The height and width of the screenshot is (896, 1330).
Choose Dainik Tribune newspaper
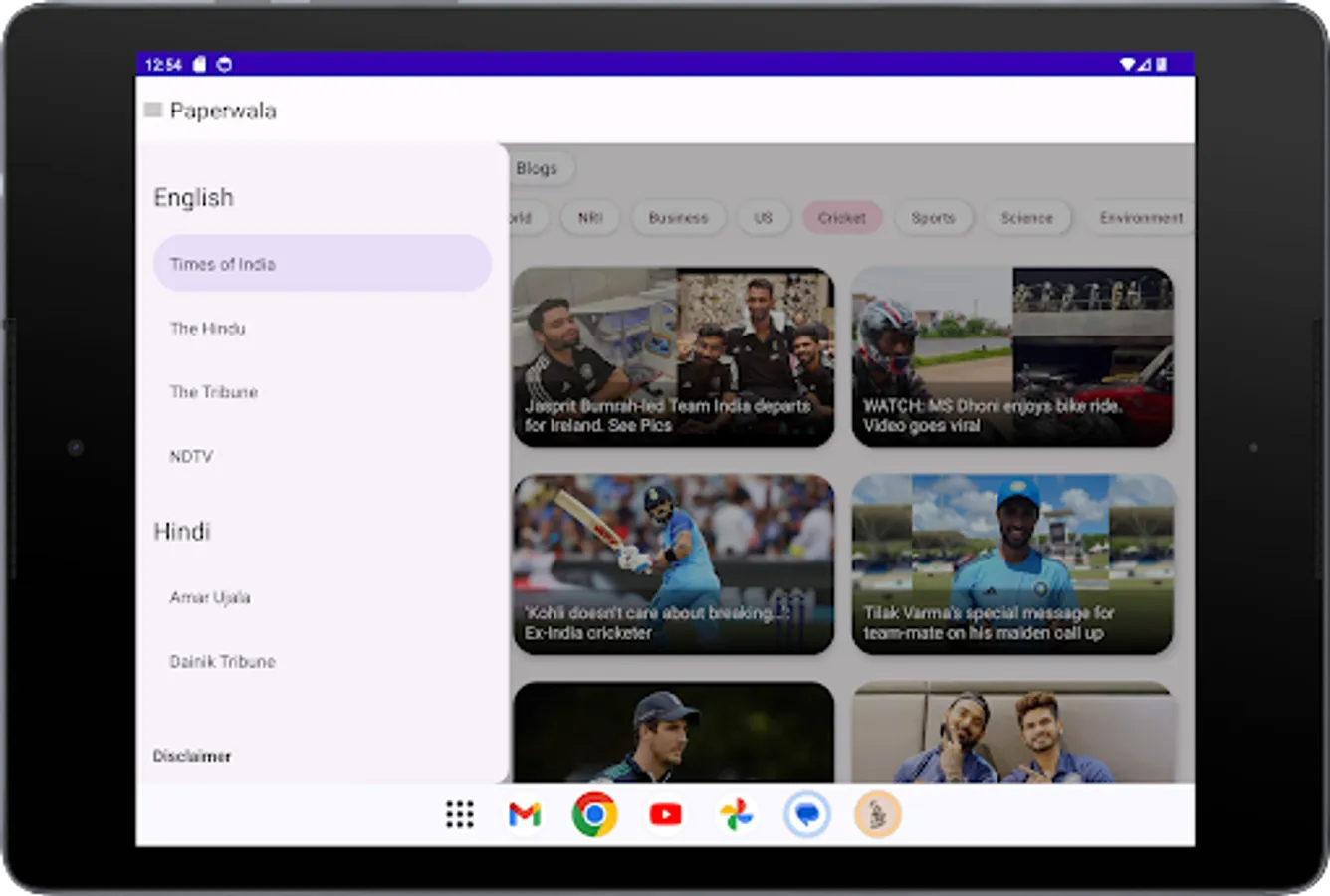(x=323, y=661)
